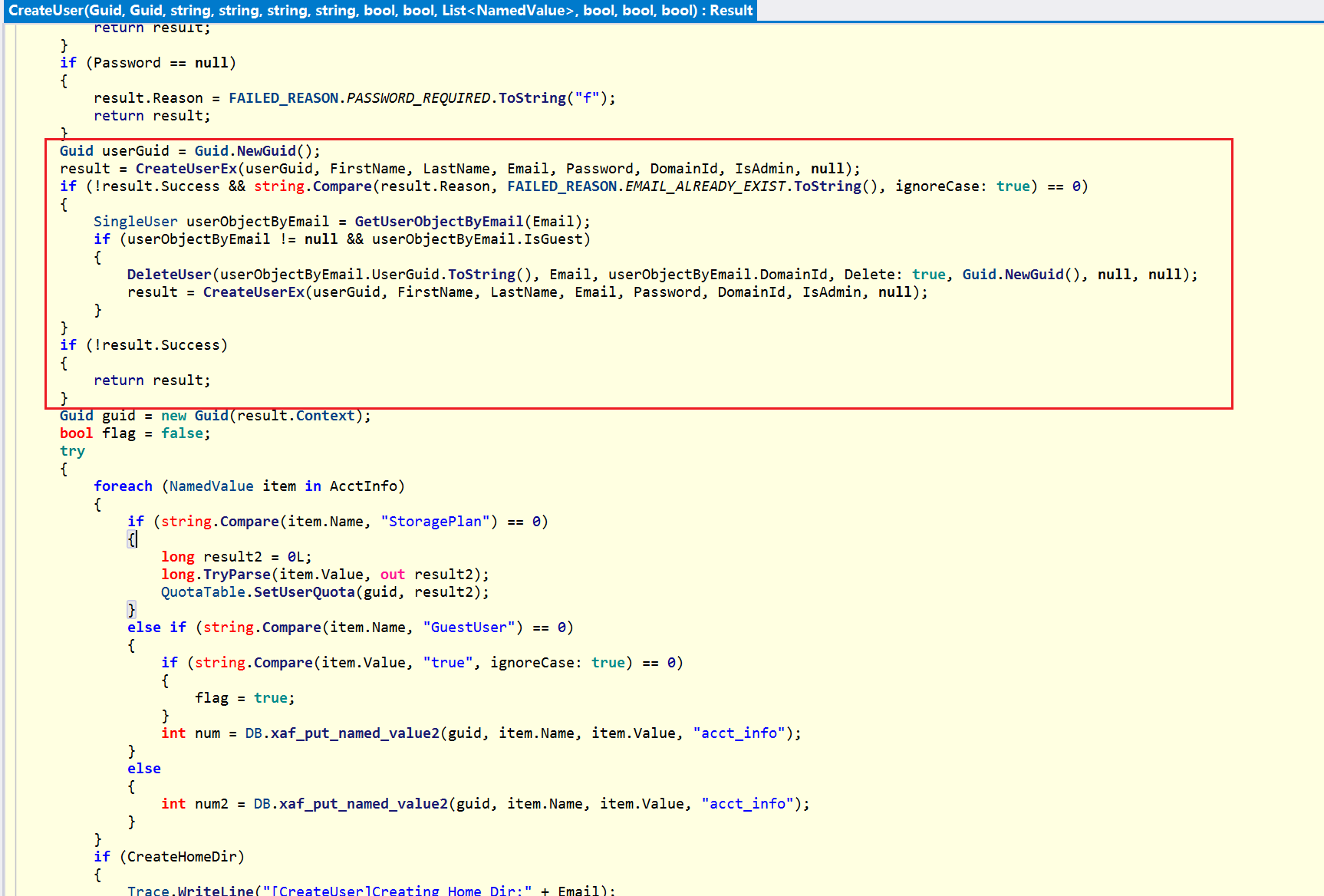This screenshot has width=1324, height=896.
Task: Click the 'bool flag = false;' declaration
Action: tap(135, 433)
